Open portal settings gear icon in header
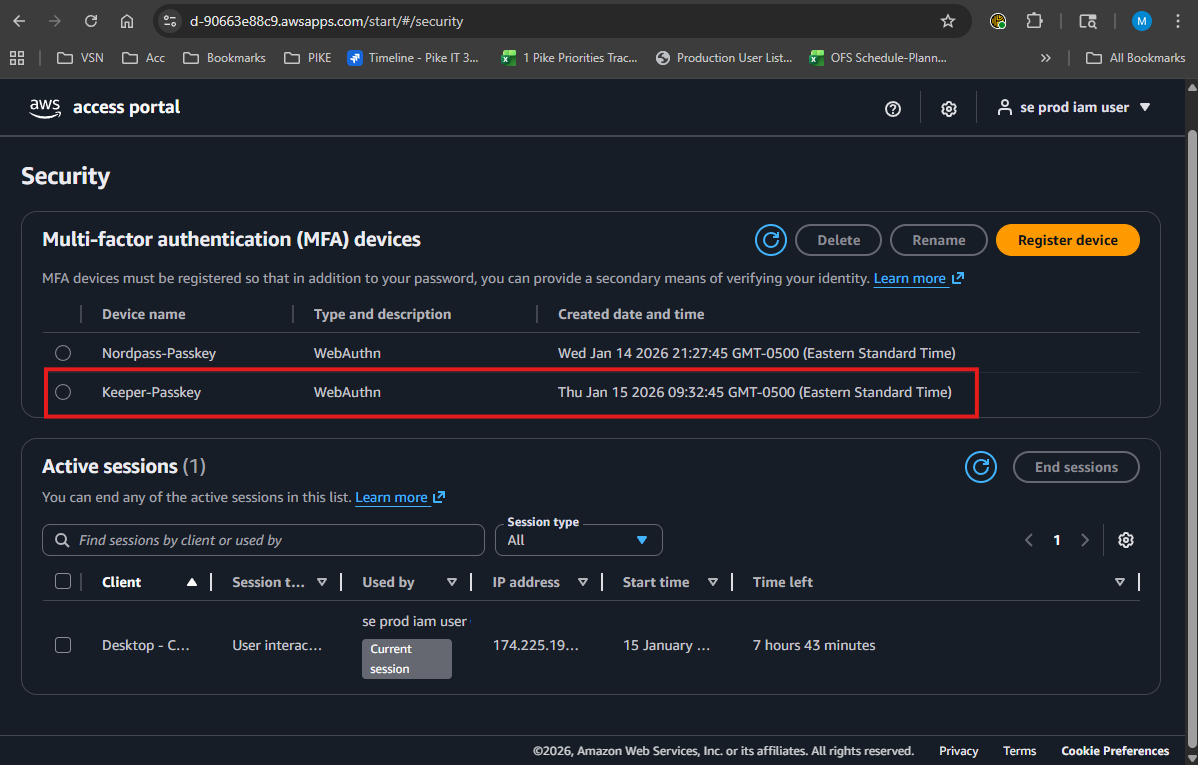 [x=948, y=109]
